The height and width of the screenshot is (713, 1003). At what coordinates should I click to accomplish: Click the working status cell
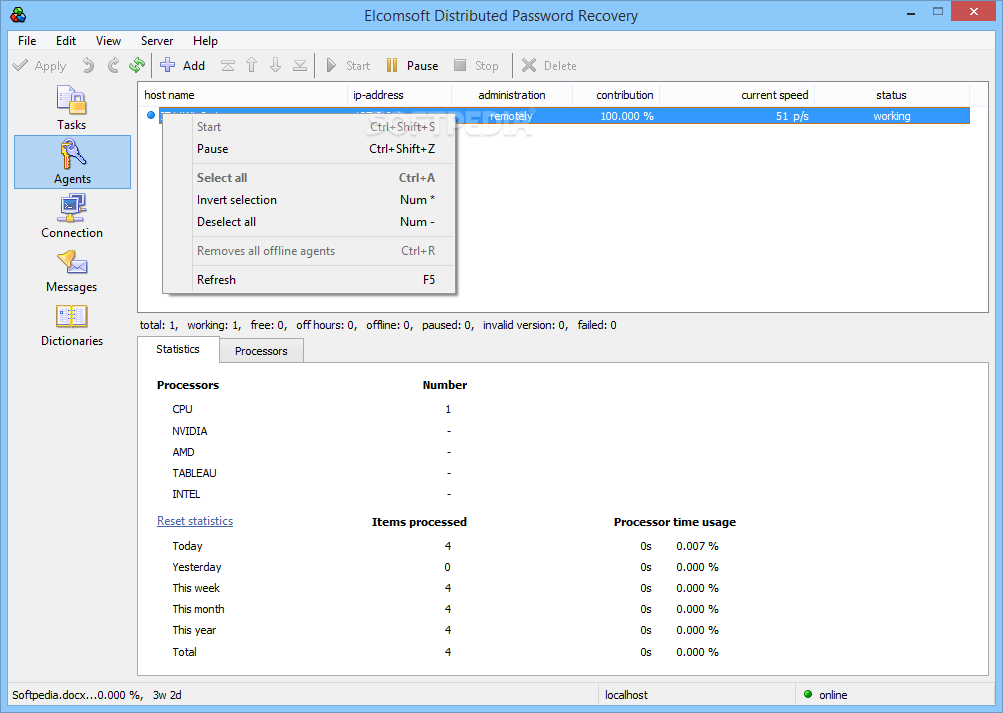[x=892, y=116]
